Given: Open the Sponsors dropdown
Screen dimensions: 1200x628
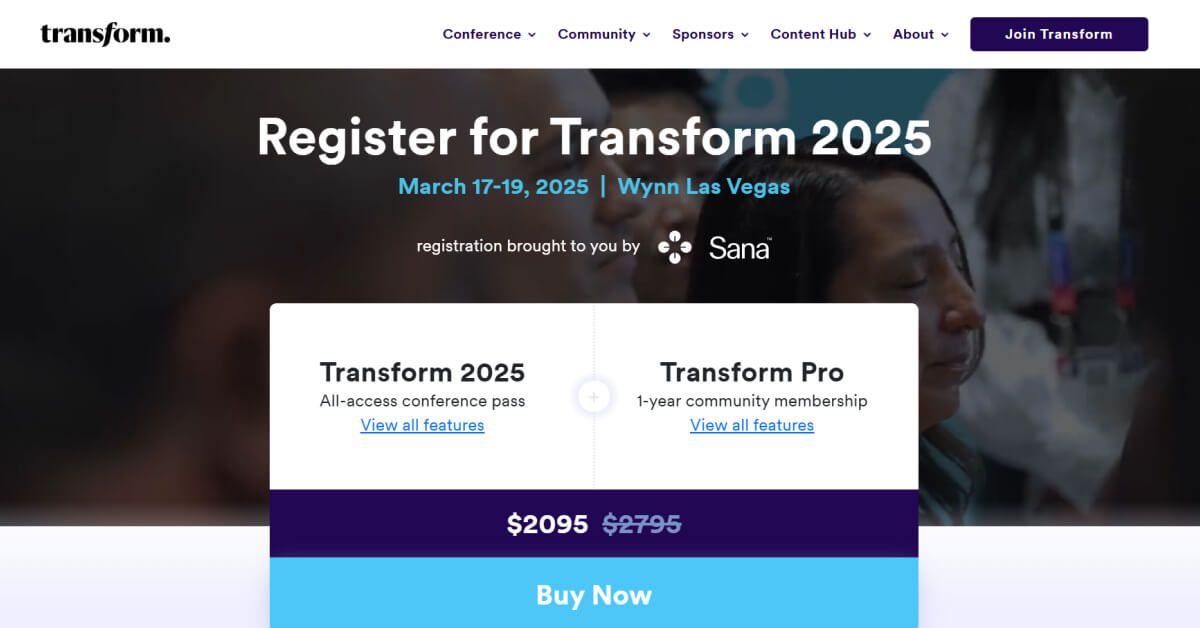Looking at the screenshot, I should [x=703, y=33].
